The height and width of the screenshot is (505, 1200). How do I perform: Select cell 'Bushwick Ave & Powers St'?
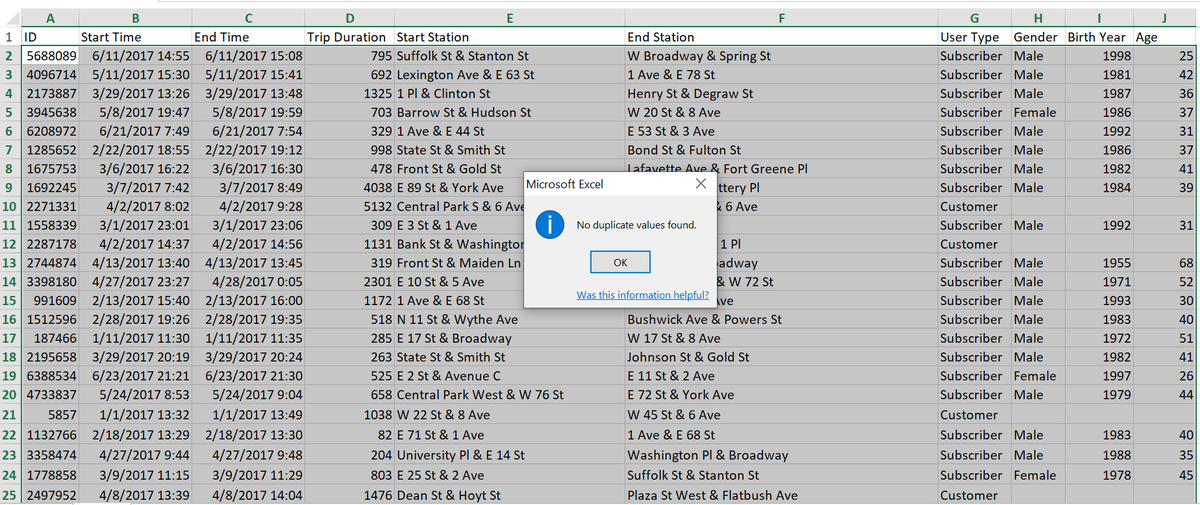click(781, 320)
